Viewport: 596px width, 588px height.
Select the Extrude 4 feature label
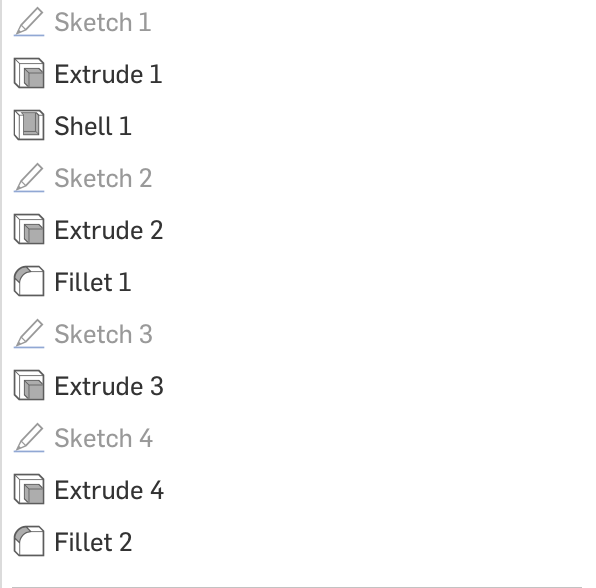(109, 490)
